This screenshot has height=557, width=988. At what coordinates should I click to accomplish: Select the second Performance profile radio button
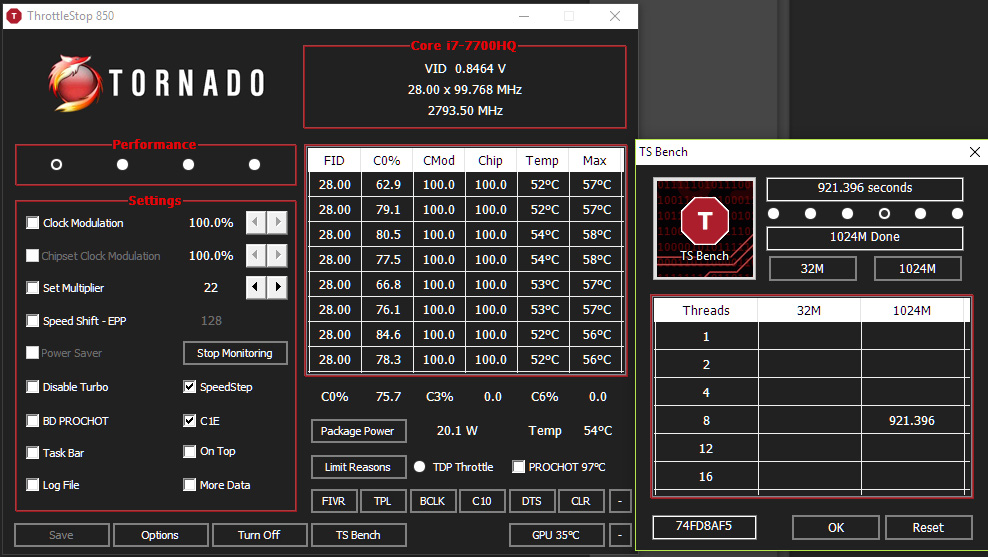(123, 164)
